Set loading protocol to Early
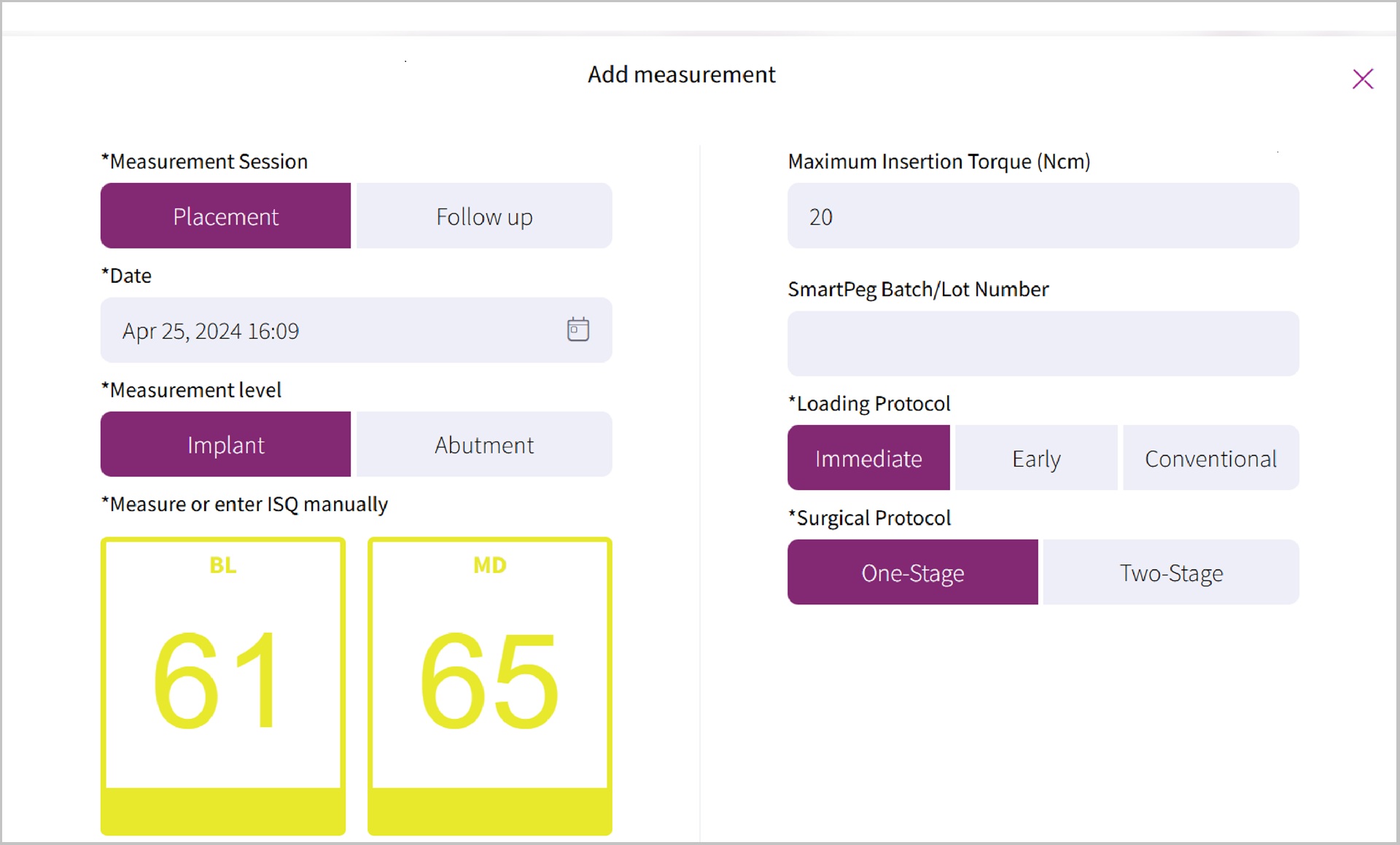 1036,458
